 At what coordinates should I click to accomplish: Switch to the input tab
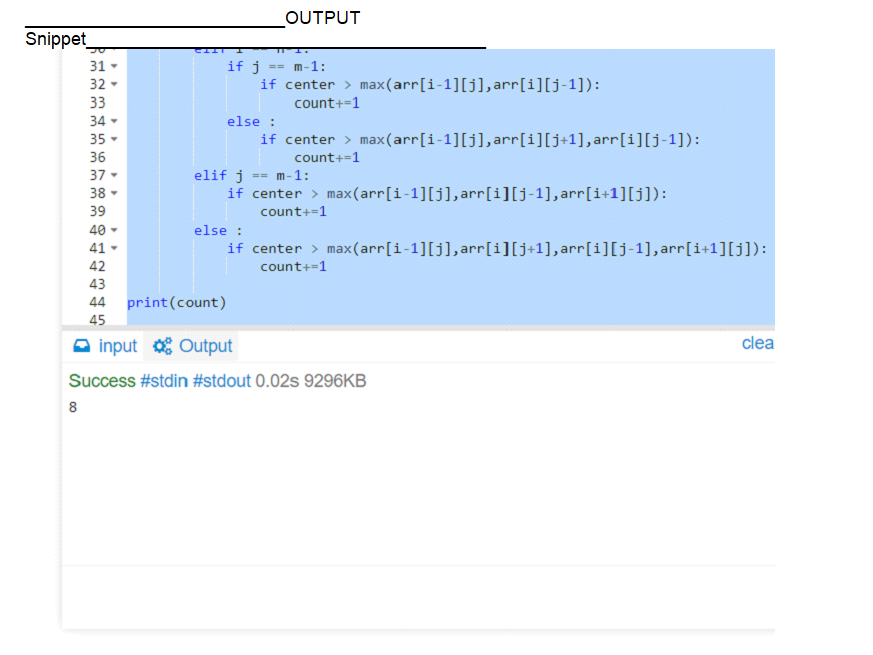tap(117, 346)
